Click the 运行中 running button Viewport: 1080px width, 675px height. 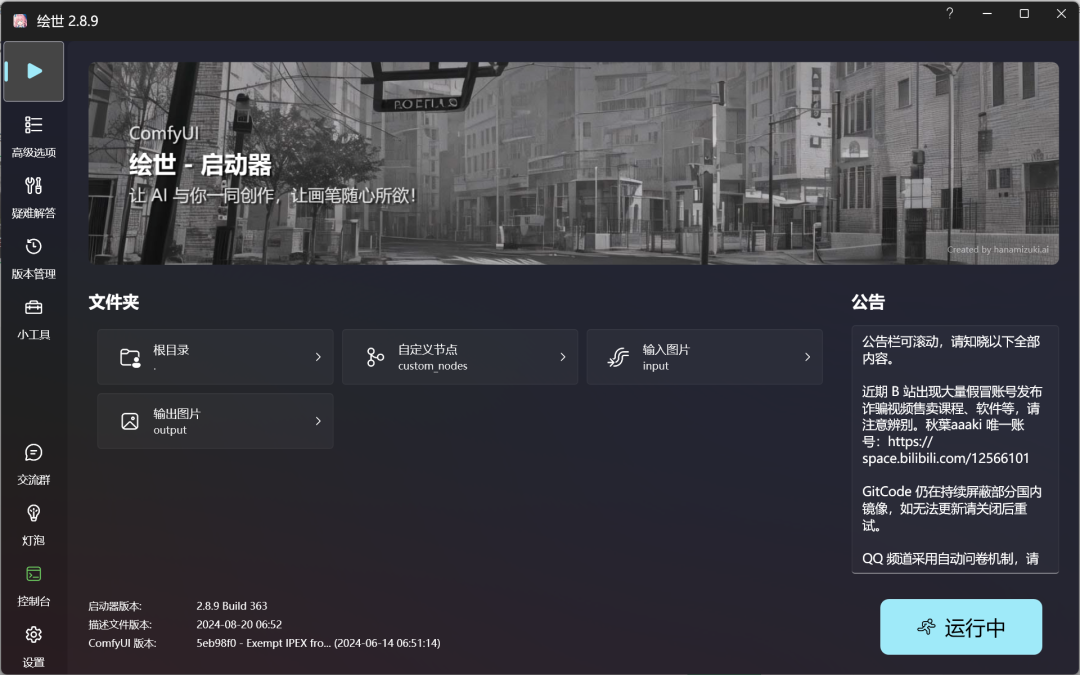coord(960,627)
